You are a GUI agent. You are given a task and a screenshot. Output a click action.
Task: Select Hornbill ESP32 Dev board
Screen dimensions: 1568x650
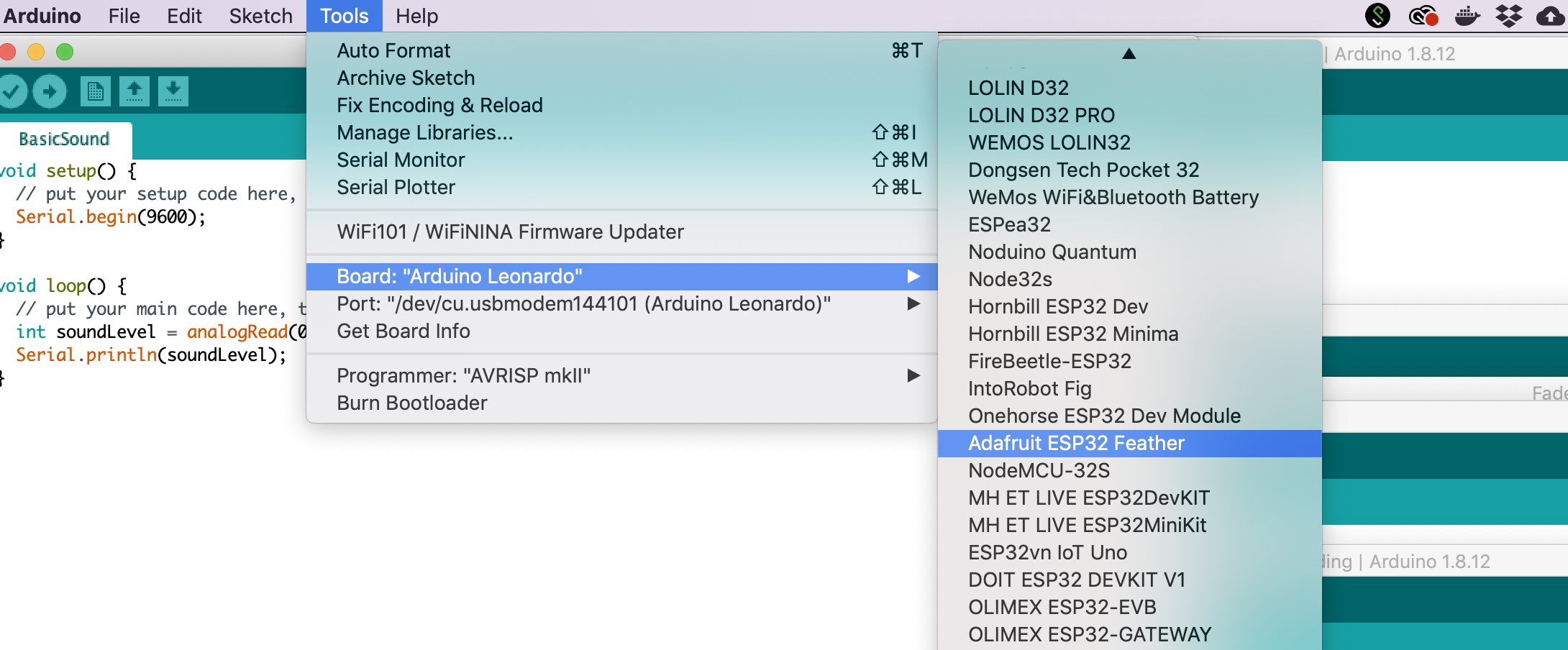(x=1130, y=307)
